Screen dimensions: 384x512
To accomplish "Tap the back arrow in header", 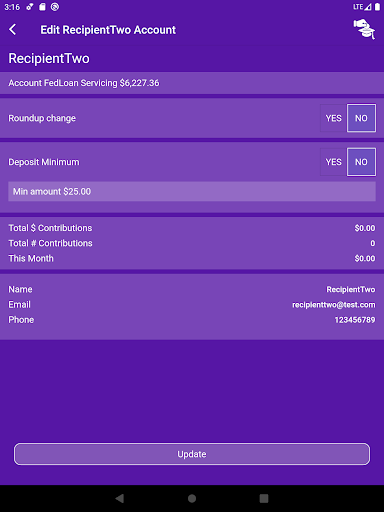I will click(13, 30).
